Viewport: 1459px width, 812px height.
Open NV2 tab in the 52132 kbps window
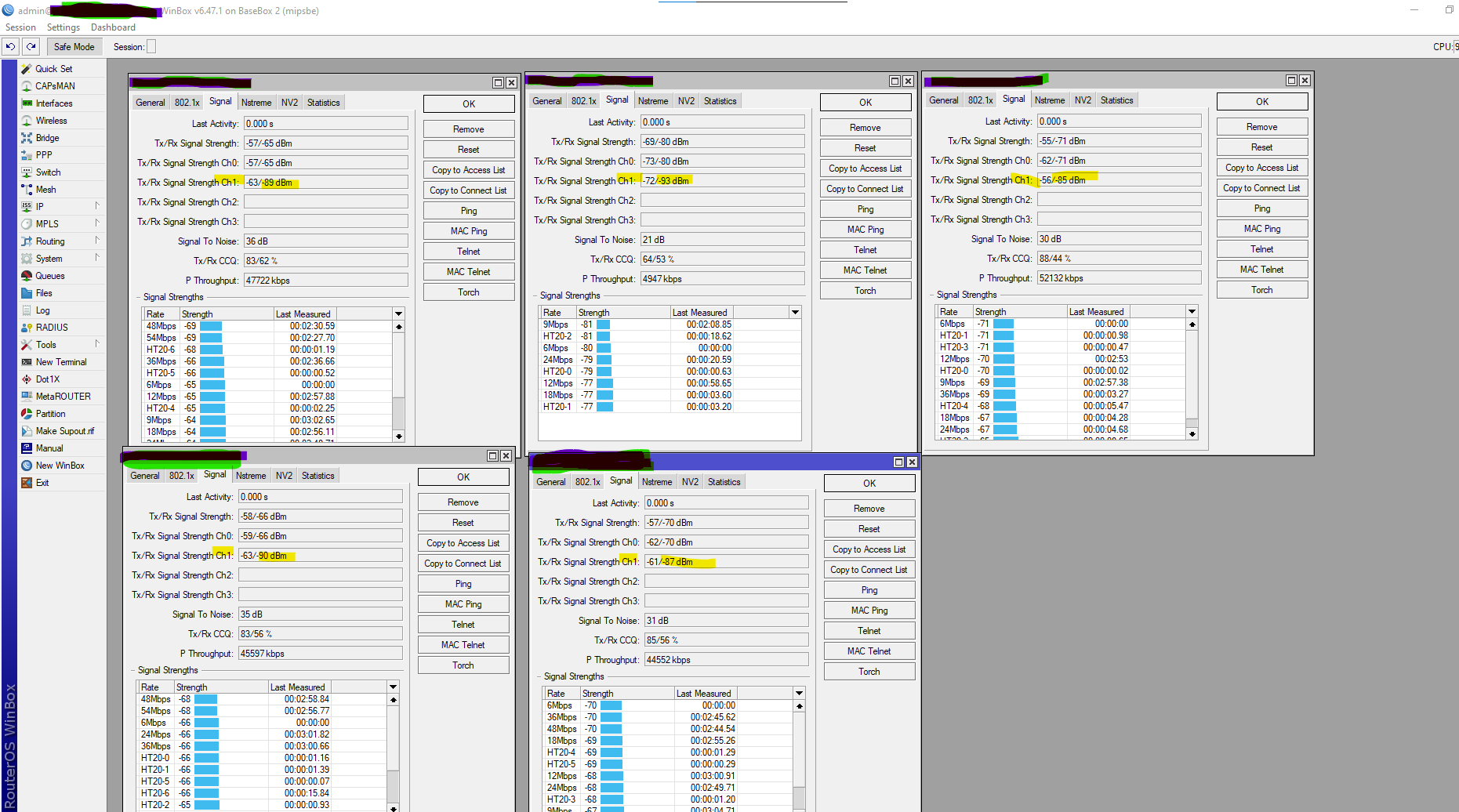pos(1083,100)
